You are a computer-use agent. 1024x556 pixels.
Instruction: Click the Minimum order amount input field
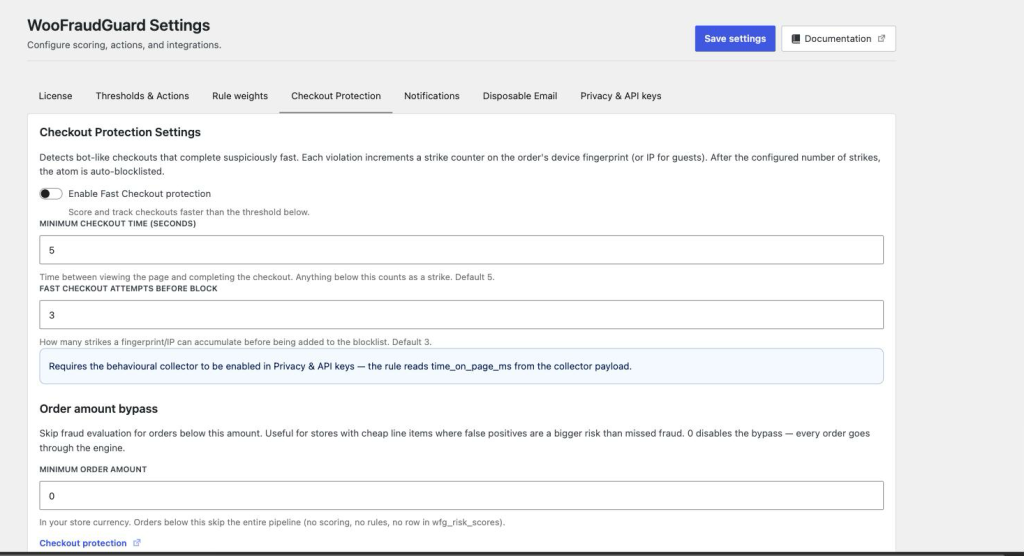click(x=461, y=496)
